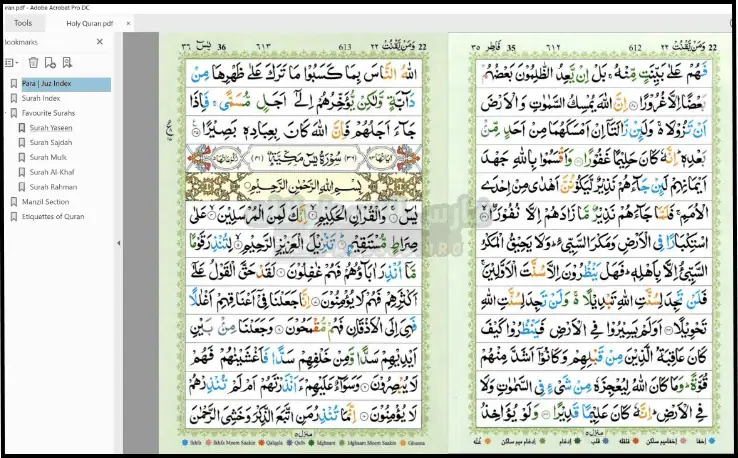The image size is (738, 458).
Task: Jump to the Surah Index bookmark
Action: [x=41, y=99]
